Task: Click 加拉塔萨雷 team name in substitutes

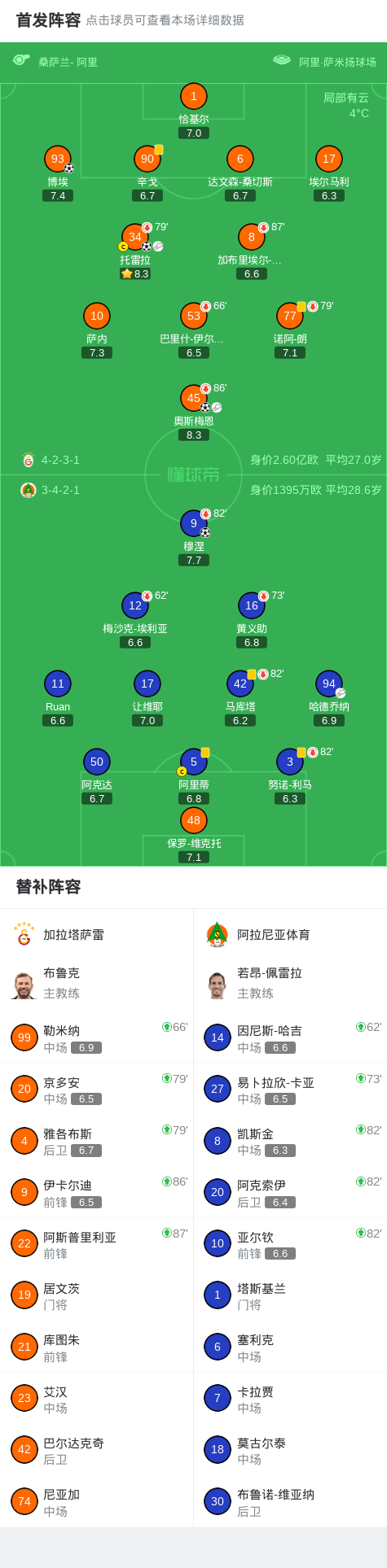Action: click(x=73, y=935)
